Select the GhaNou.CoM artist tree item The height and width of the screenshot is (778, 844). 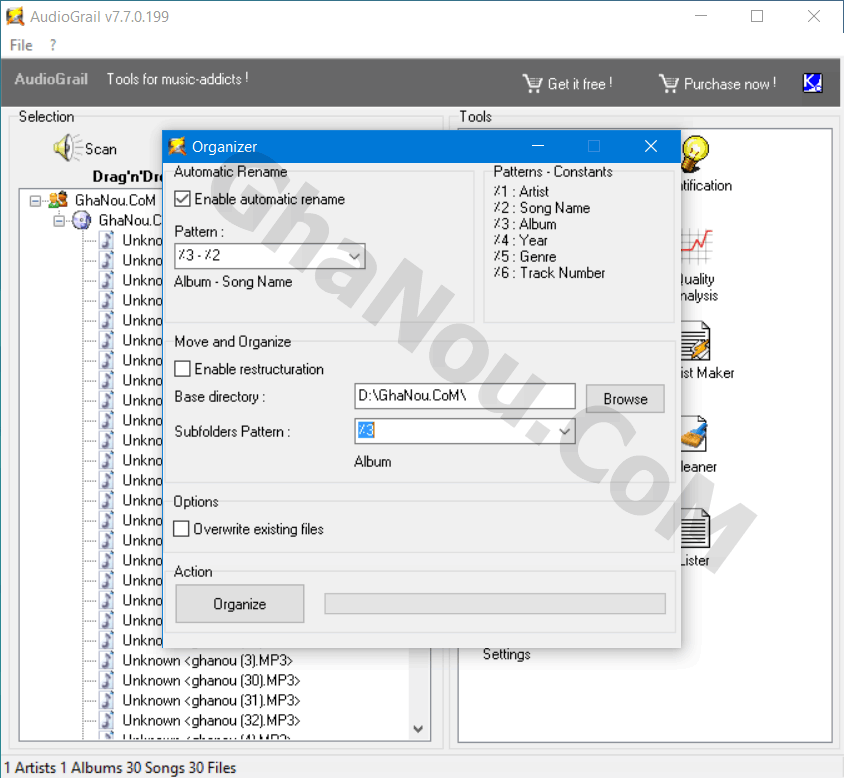[115, 200]
